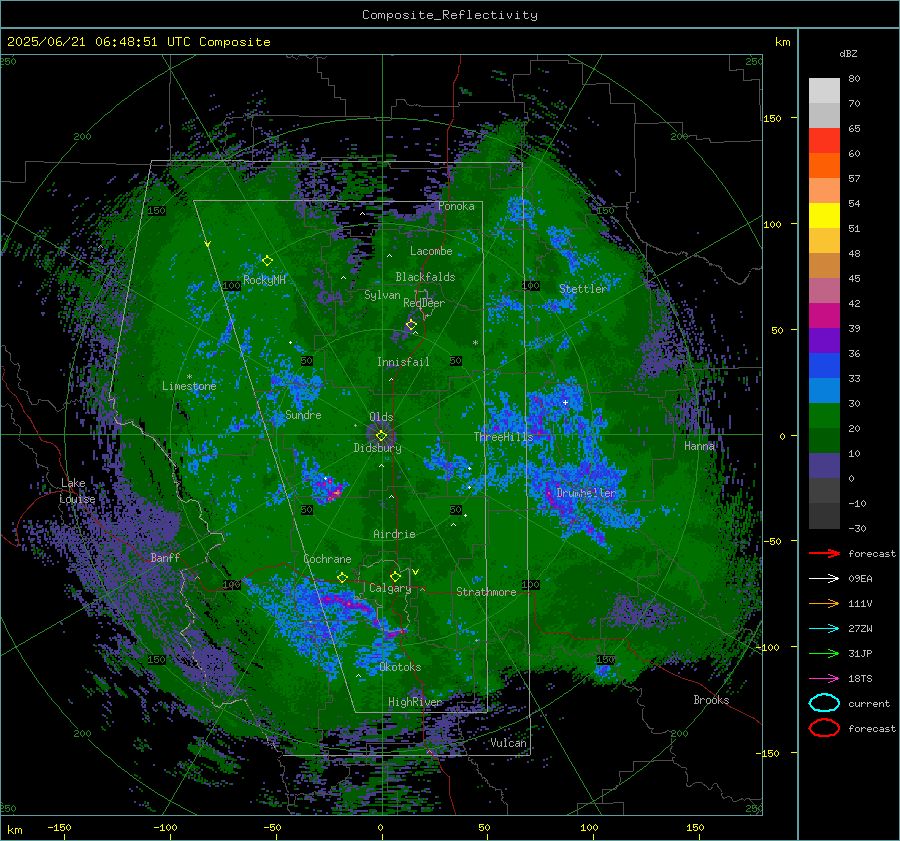The image size is (900, 841).
Task: Pick the red 65–60 dBZ color swatch
Action: click(824, 141)
